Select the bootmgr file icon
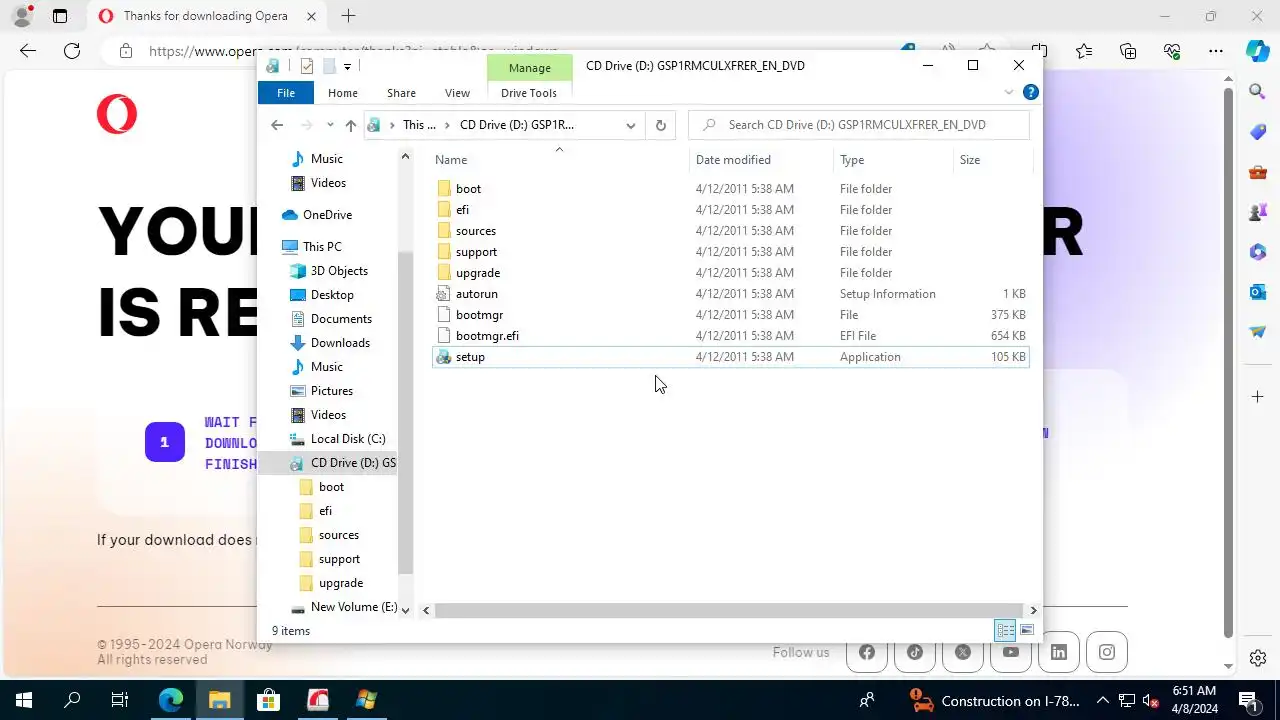Screen dimensions: 1280x720 tap(444, 315)
